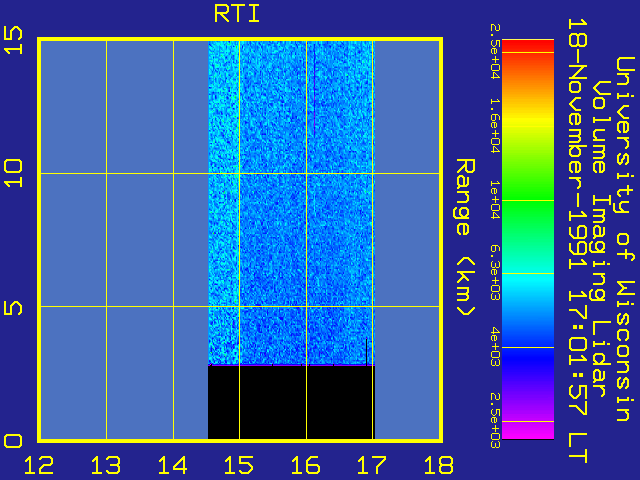Click the magenta band of the colorbar

pos(528,429)
